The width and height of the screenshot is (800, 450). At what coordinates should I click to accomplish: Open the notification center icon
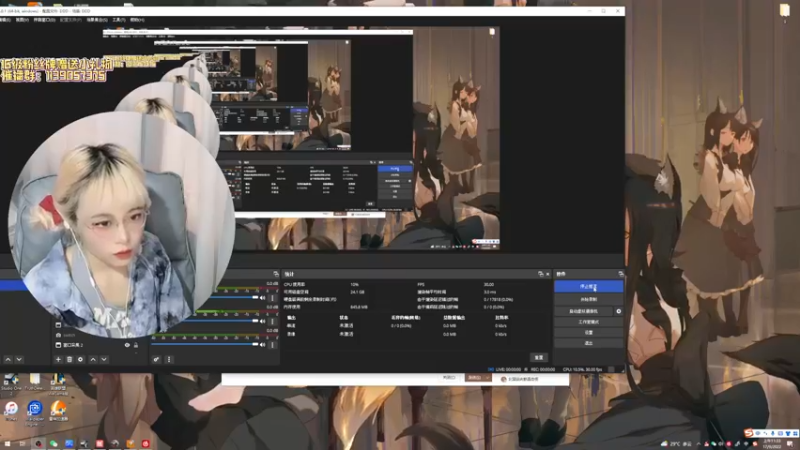point(790,444)
